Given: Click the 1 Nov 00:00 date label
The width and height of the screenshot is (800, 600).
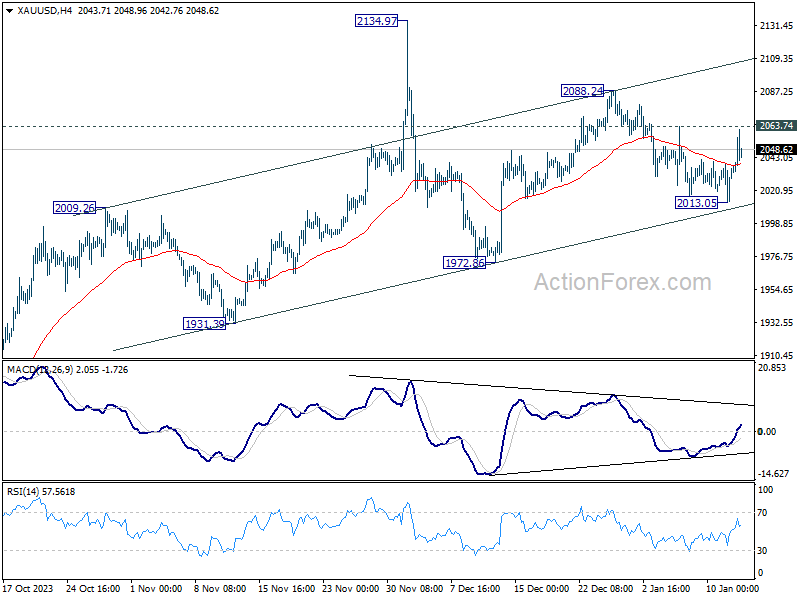Looking at the screenshot, I should (156, 588).
